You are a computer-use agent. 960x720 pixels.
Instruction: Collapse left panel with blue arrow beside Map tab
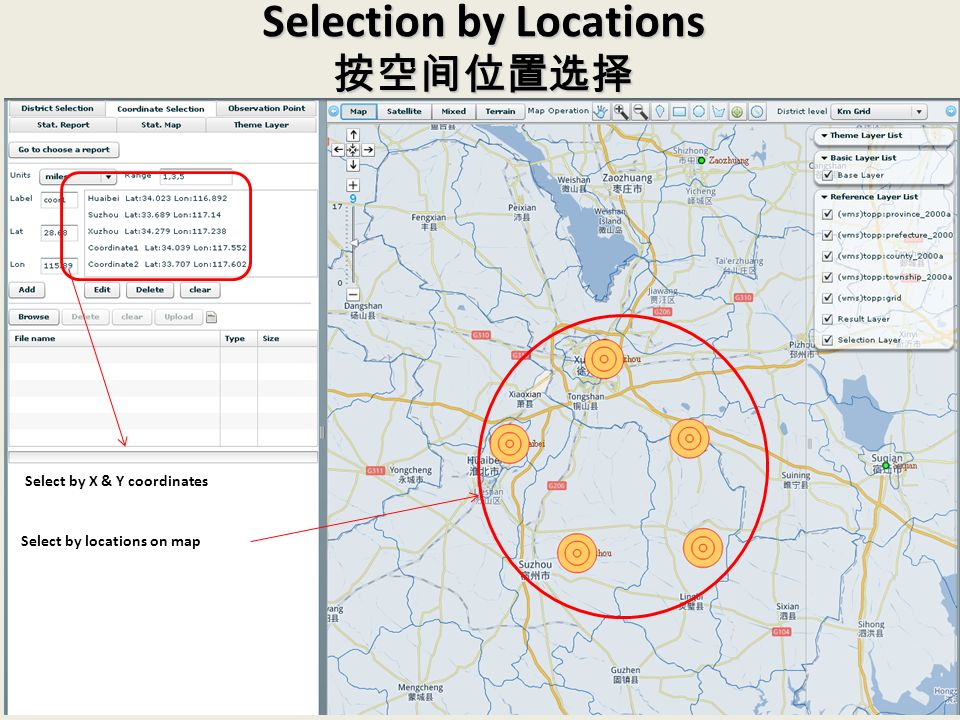tap(334, 111)
